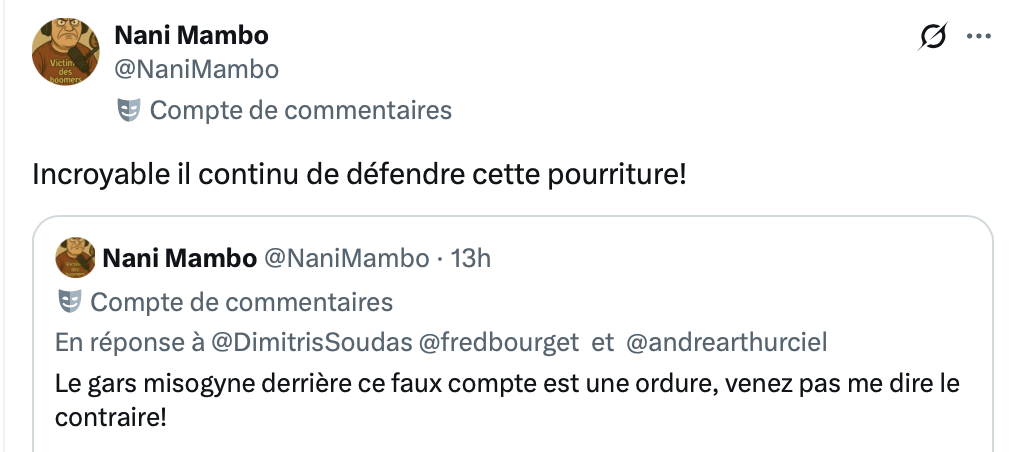Click the word "contraire!" in quoted tweet

point(110,415)
